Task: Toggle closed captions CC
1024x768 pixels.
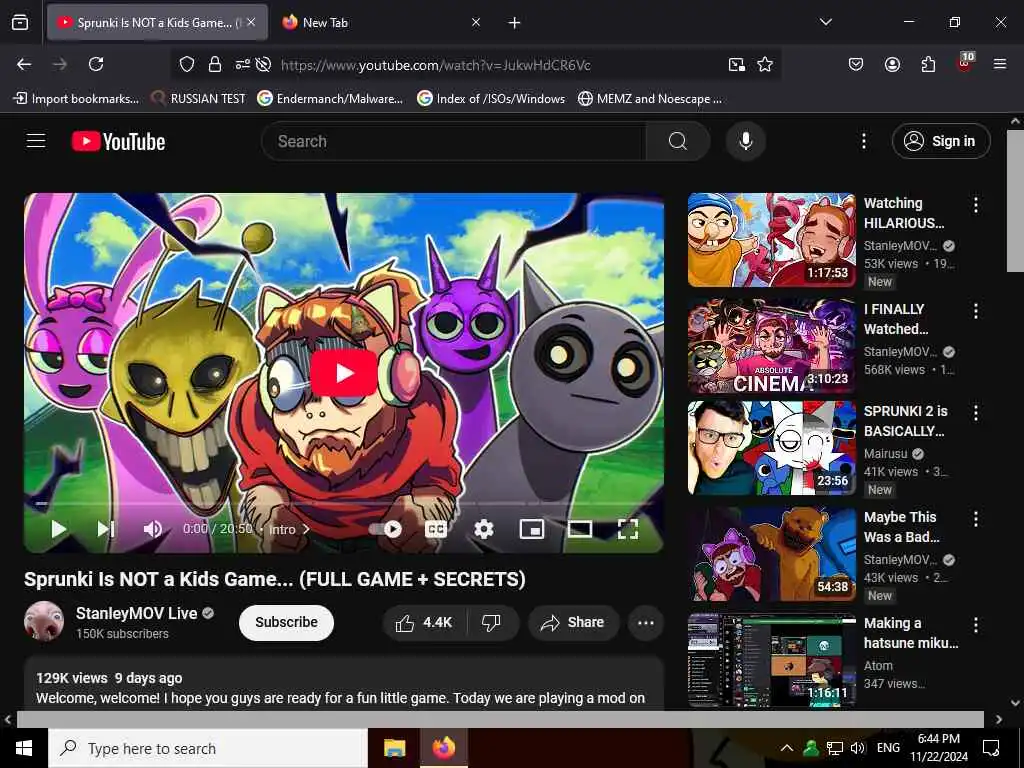Action: tap(436, 529)
